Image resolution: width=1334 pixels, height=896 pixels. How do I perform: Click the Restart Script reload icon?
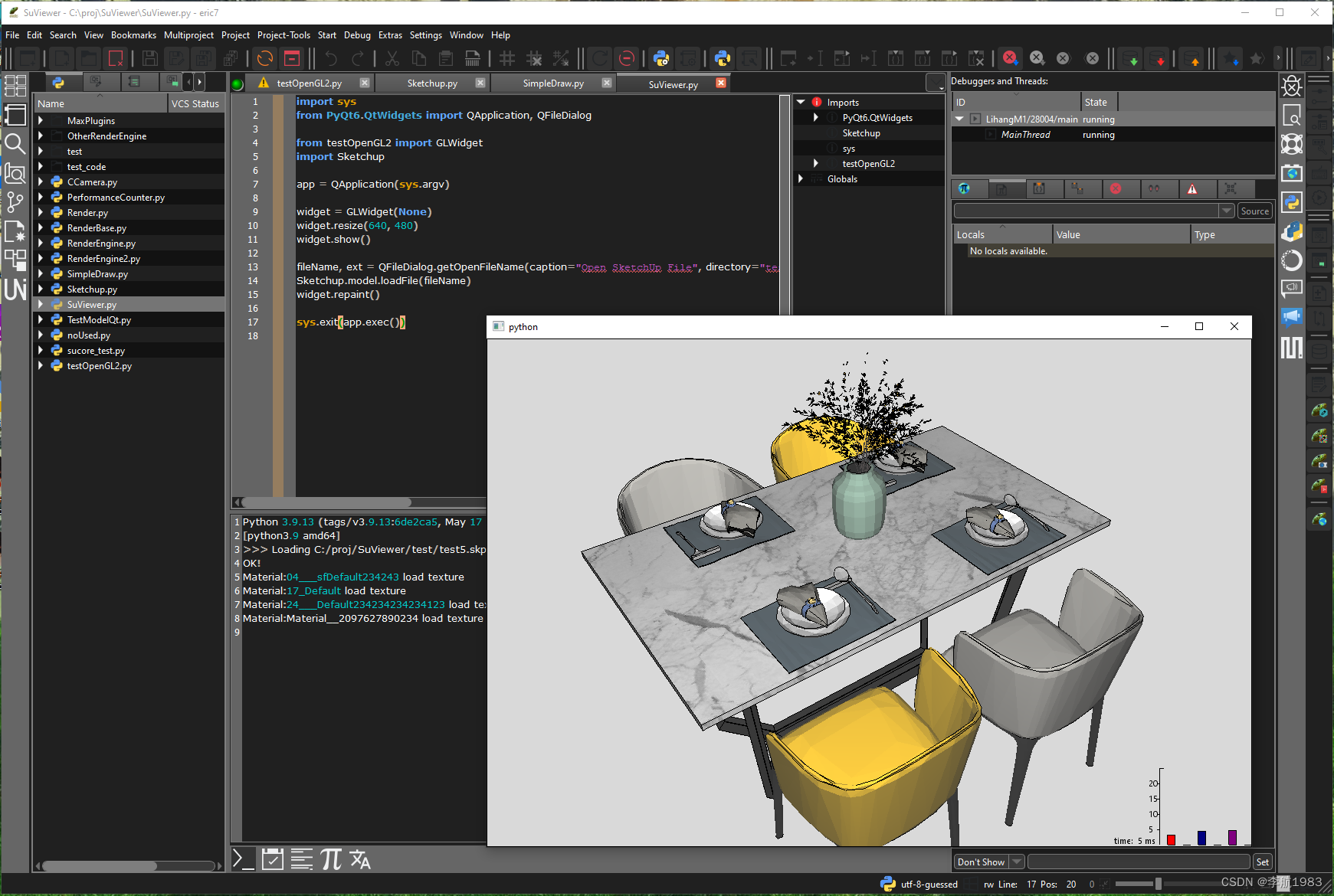[265, 58]
